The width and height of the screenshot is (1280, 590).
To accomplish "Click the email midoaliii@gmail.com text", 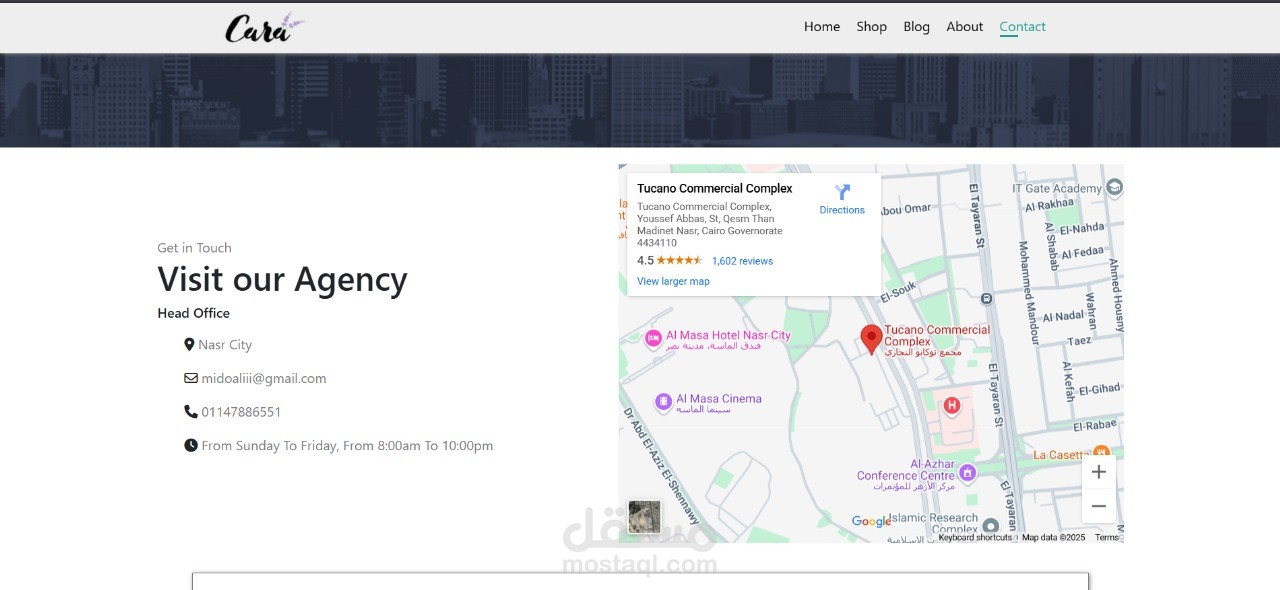I will (264, 379).
